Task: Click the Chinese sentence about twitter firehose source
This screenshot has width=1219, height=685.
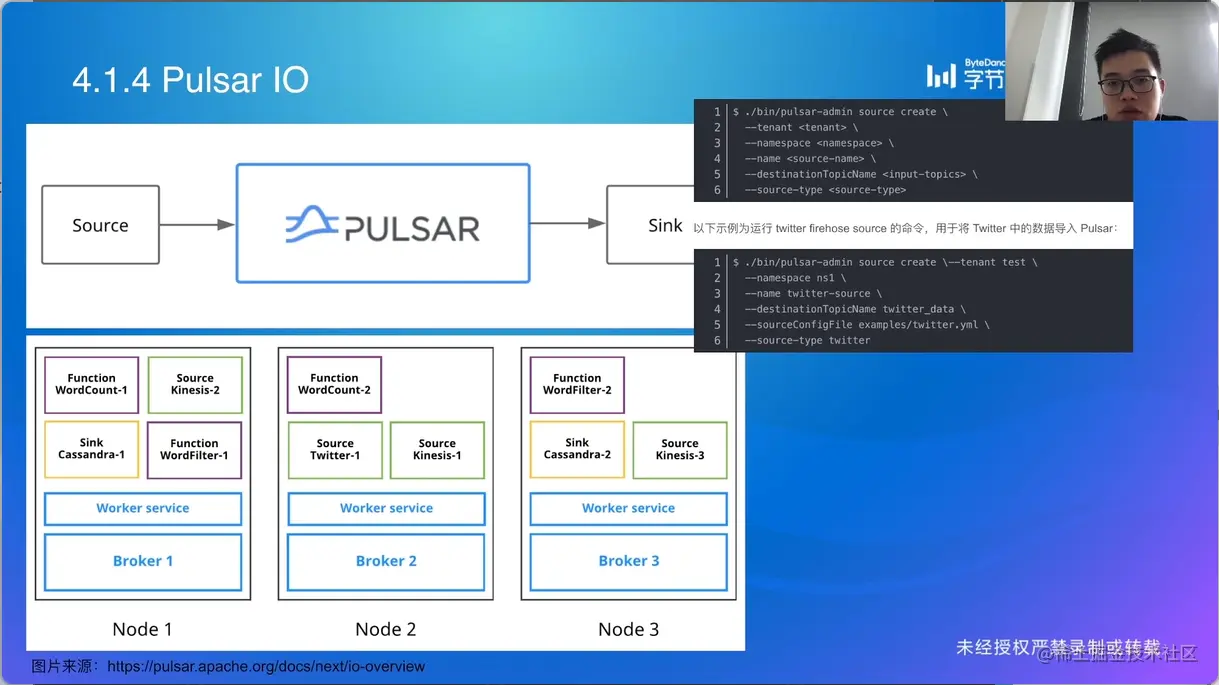Action: point(905,229)
